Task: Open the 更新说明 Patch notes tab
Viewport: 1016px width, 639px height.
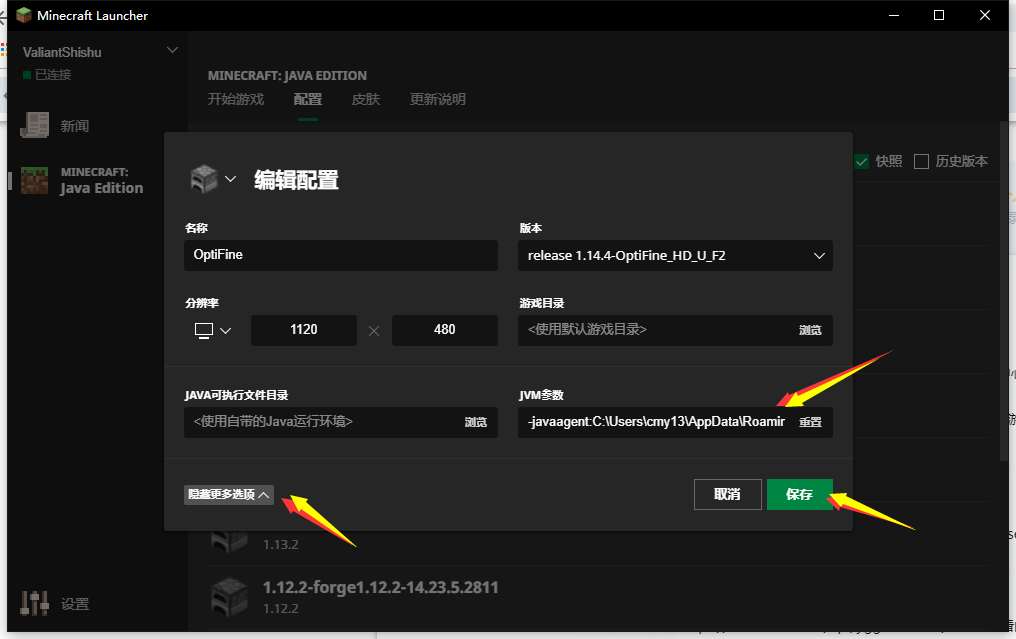Action: (438, 99)
